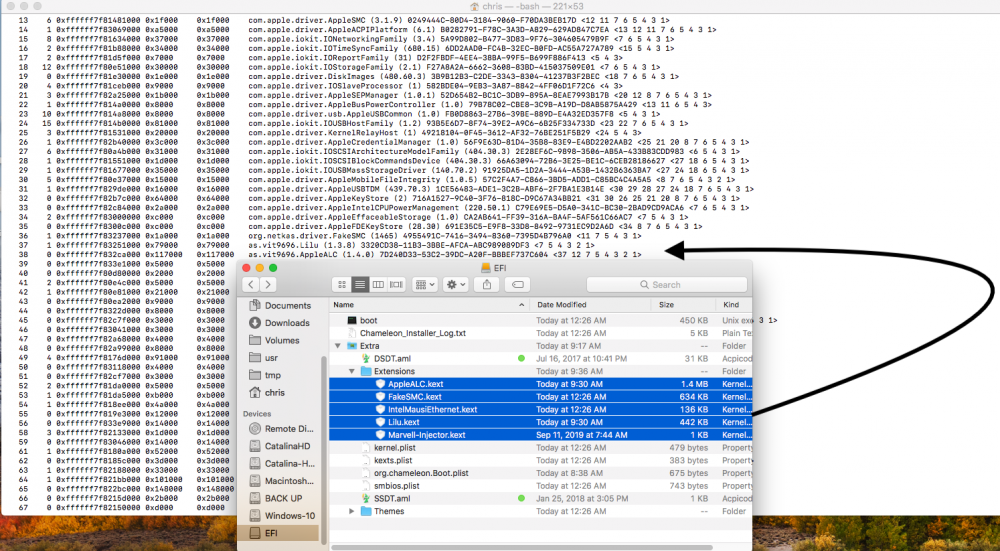Collapse the Extensions folder
This screenshot has height=551, width=1000.
(x=351, y=371)
